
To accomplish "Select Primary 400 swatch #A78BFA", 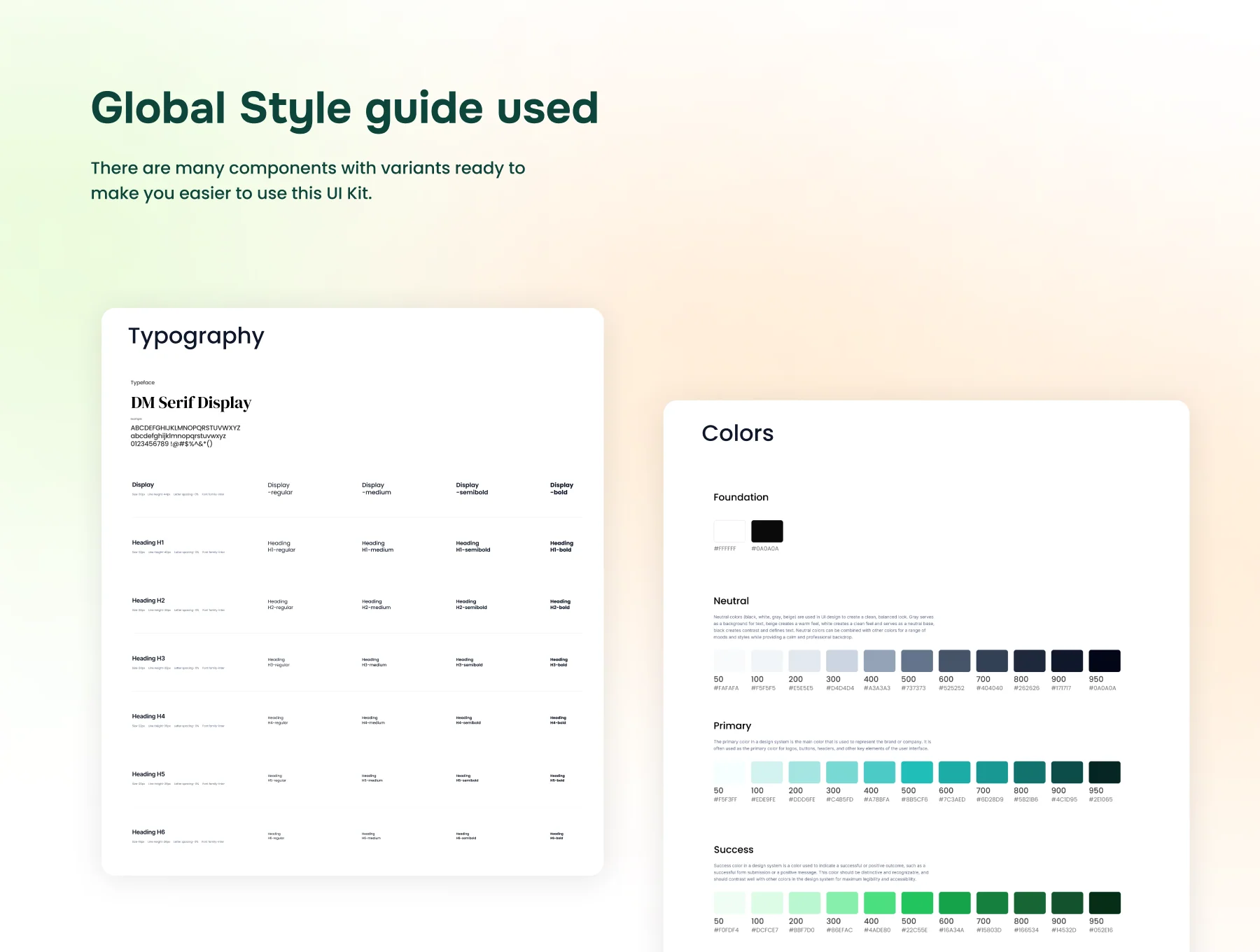I will (879, 772).
